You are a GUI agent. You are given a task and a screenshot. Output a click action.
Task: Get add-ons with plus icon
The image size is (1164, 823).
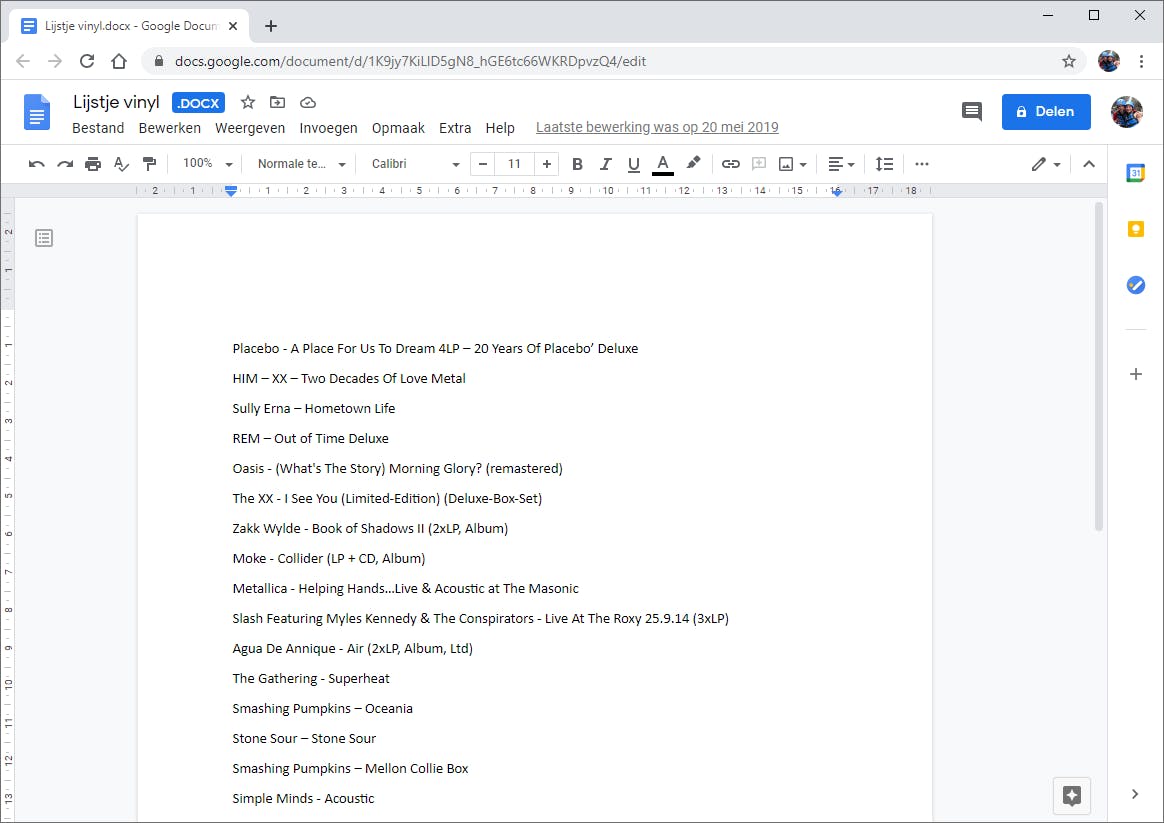point(1135,374)
